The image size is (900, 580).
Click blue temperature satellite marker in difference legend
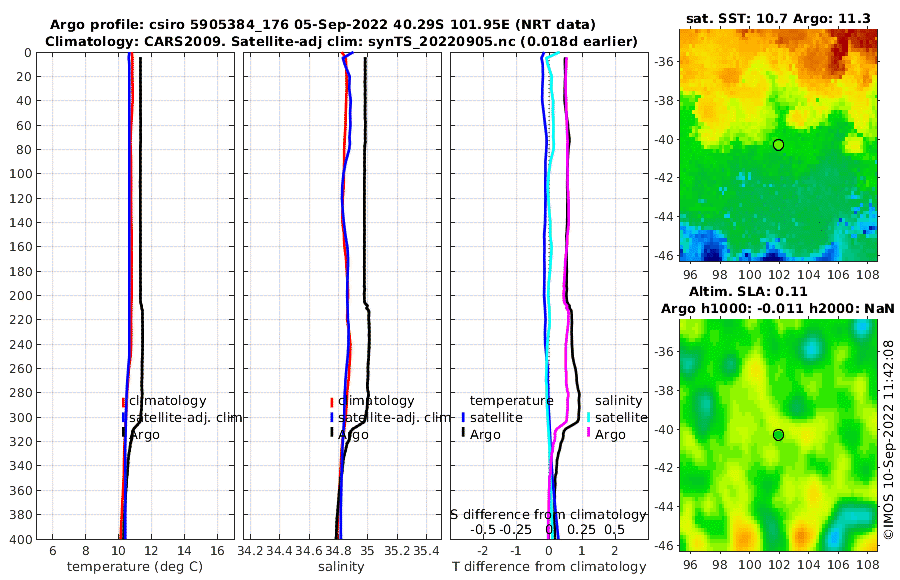pyautogui.click(x=463, y=417)
